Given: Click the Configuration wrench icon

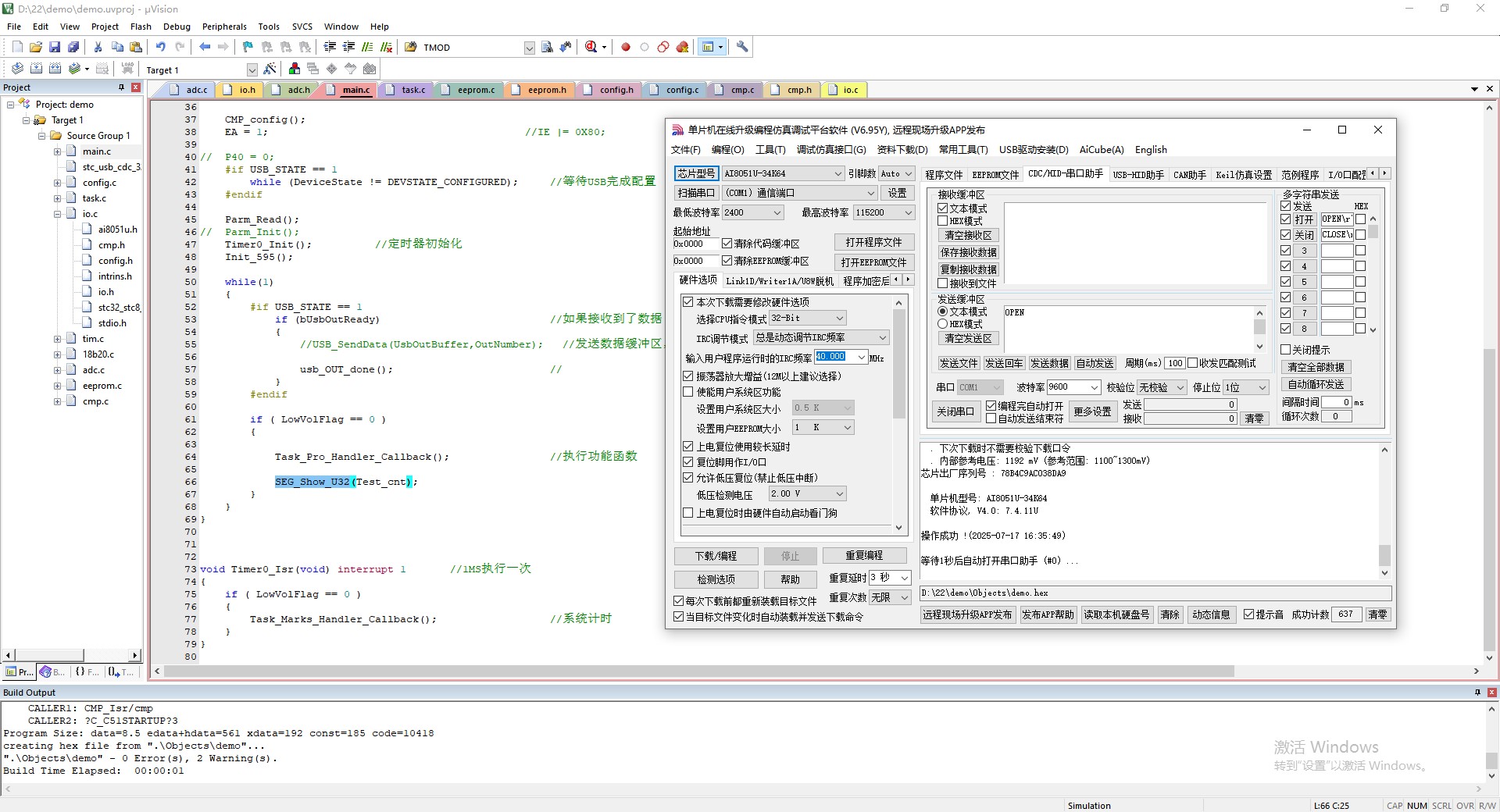Looking at the screenshot, I should click(x=742, y=47).
